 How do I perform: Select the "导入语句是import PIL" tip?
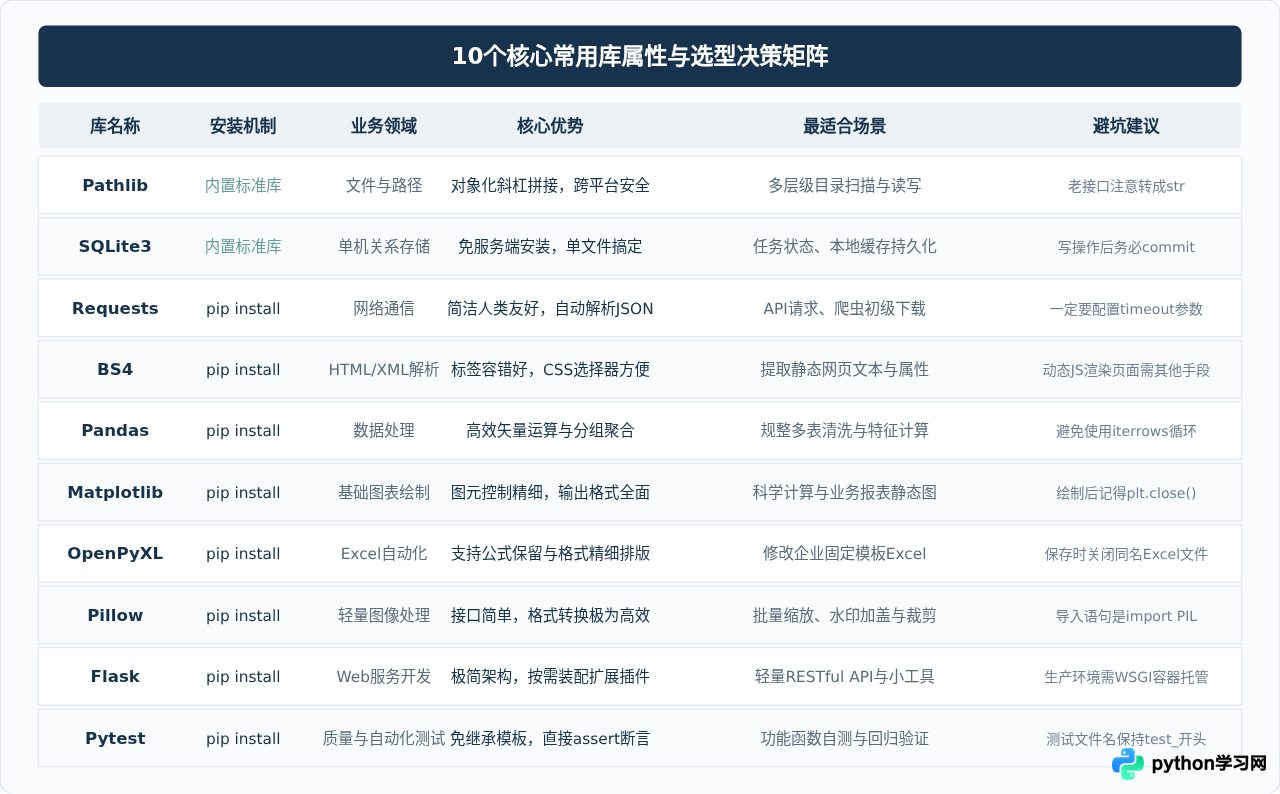1126,616
